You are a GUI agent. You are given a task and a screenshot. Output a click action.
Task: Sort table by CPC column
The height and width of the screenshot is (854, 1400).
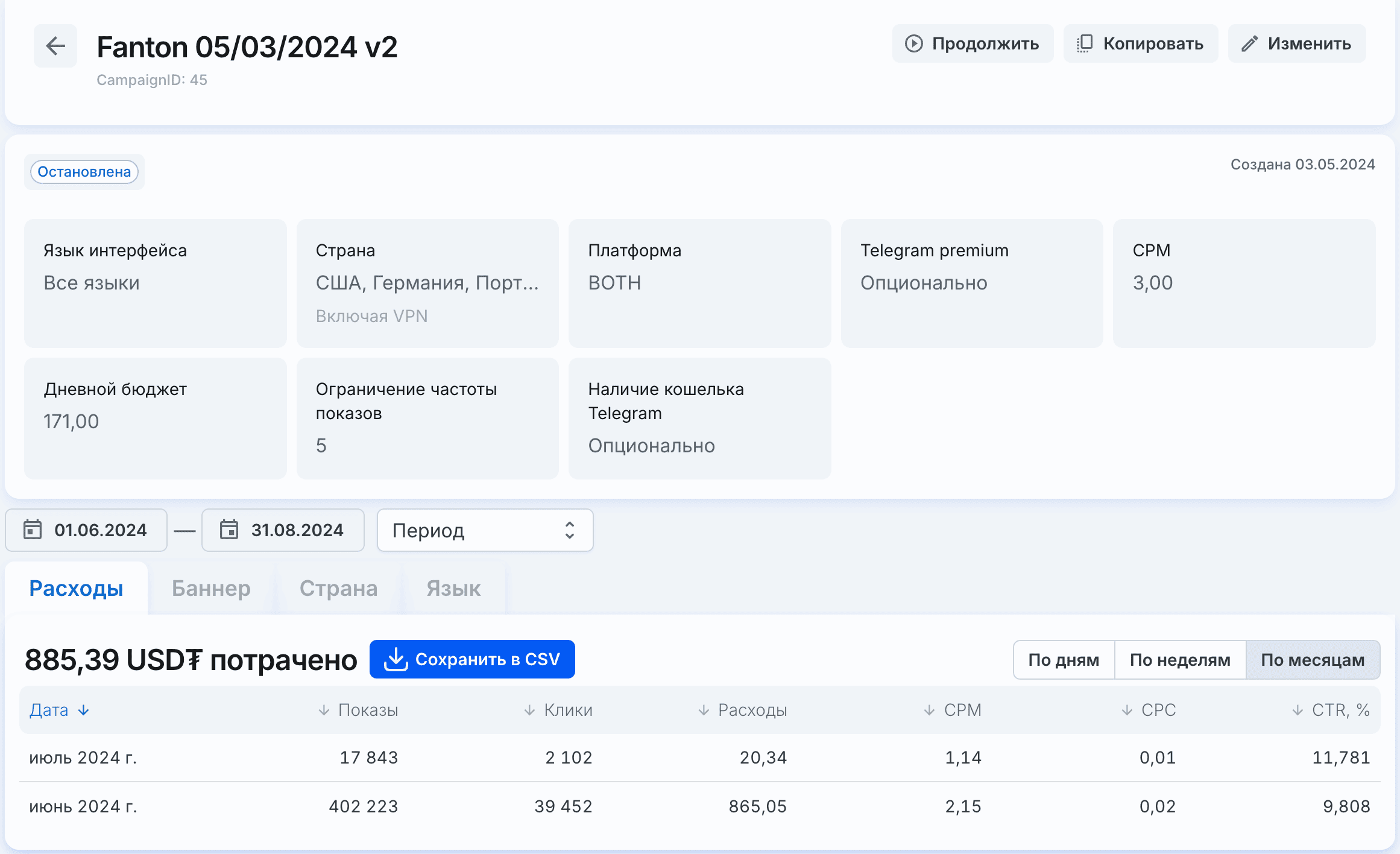pyautogui.click(x=1148, y=710)
